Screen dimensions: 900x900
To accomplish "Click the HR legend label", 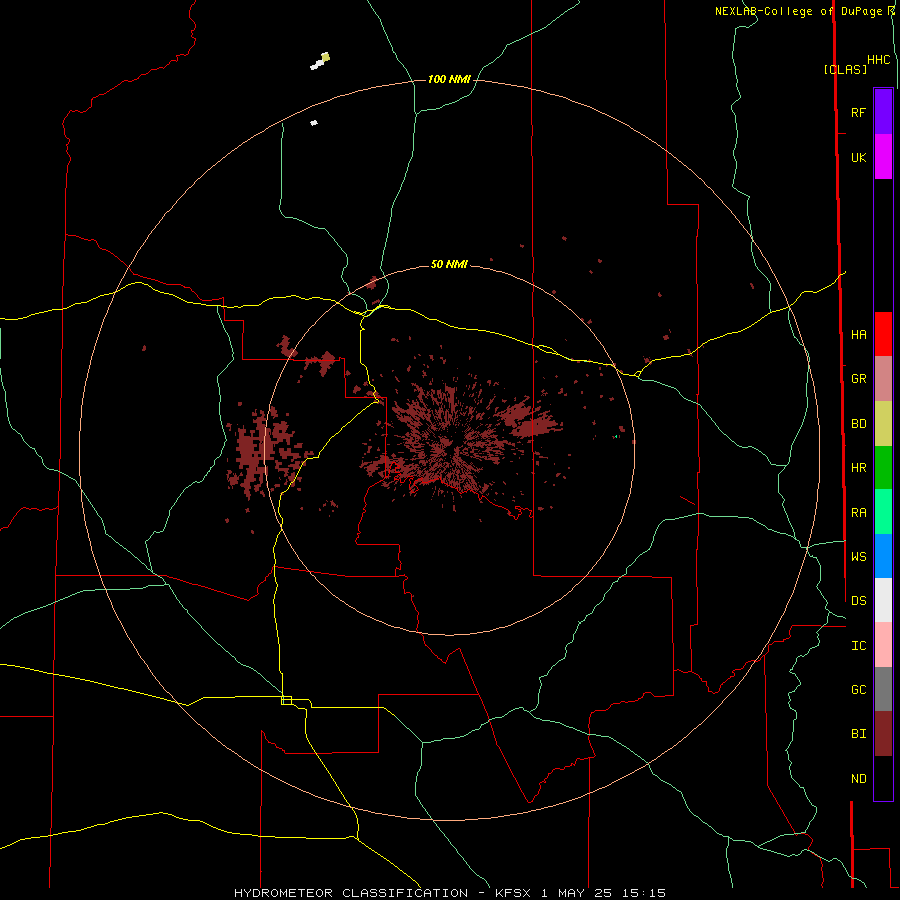I will point(858,468).
